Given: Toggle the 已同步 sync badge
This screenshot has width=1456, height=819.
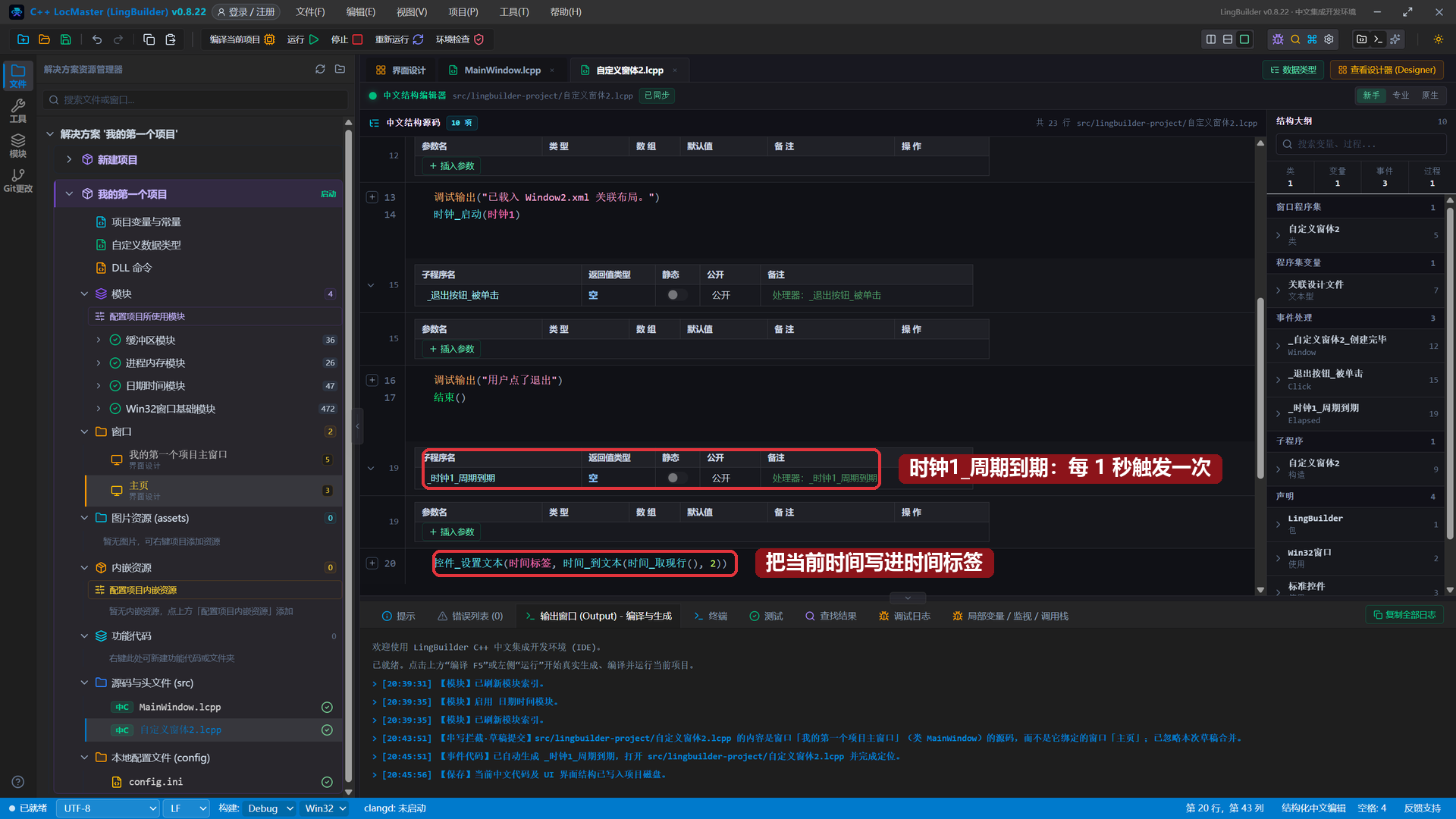Looking at the screenshot, I should [x=657, y=96].
